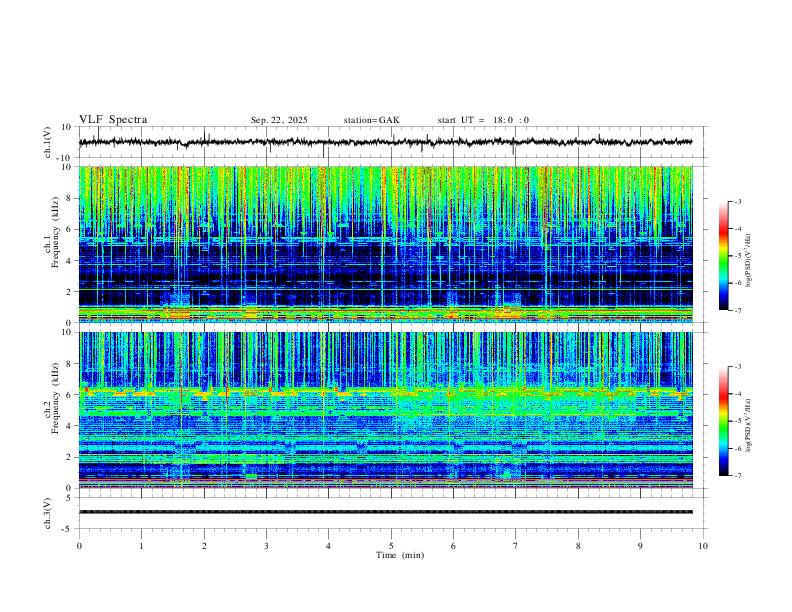This screenshot has height=612, width=792.
Task: Click the ch.1 spectrogram plot
Action: [x=385, y=244]
